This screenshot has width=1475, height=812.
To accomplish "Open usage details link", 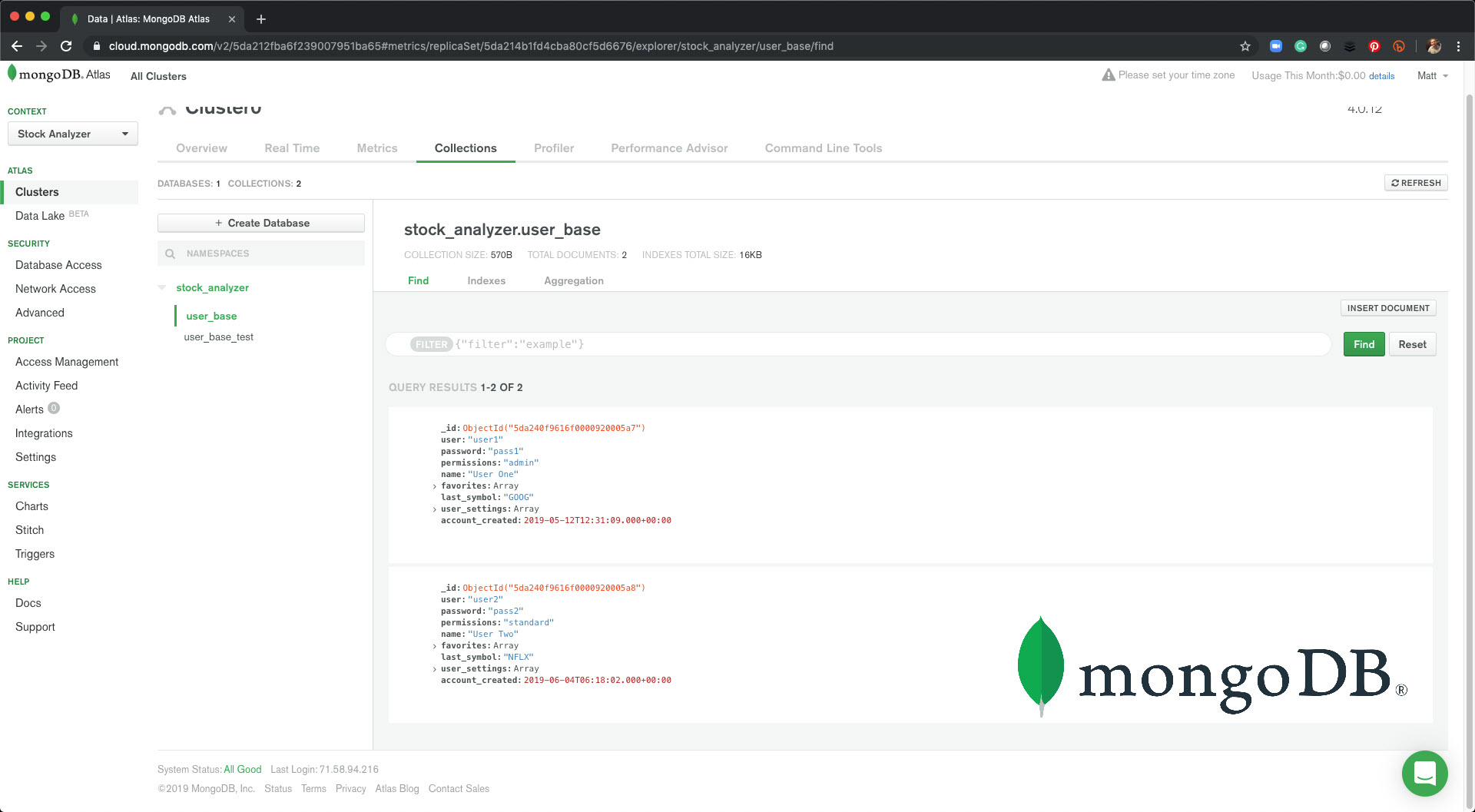I will tap(1381, 76).
